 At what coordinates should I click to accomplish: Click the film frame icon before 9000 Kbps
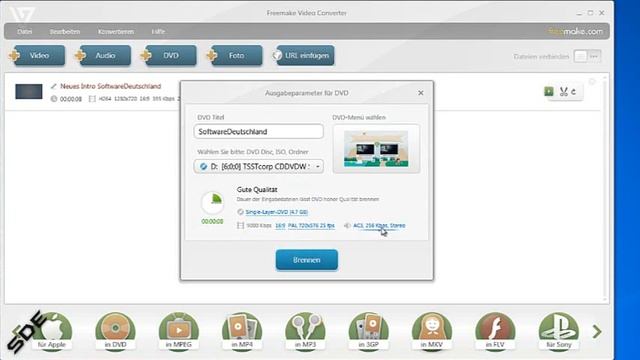tap(240, 225)
